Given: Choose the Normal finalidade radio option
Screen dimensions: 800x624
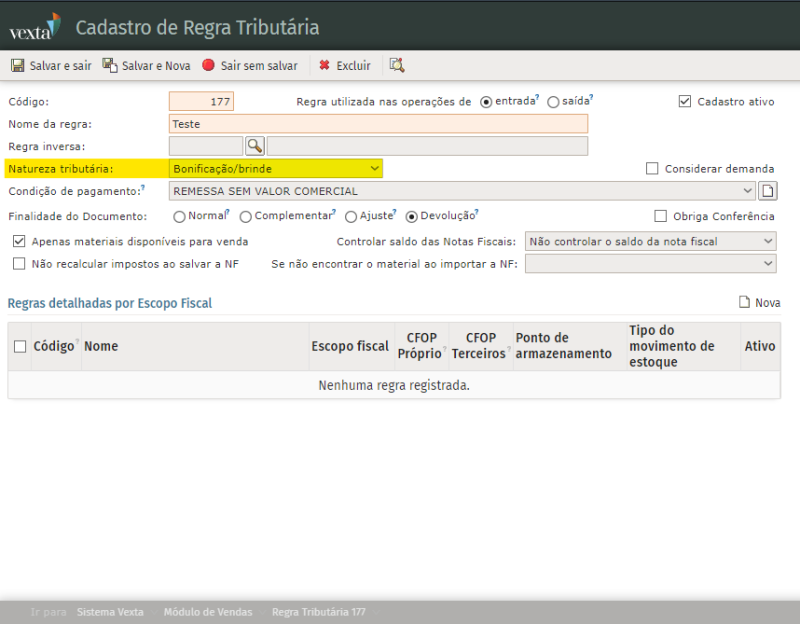Looking at the screenshot, I should tap(179, 216).
